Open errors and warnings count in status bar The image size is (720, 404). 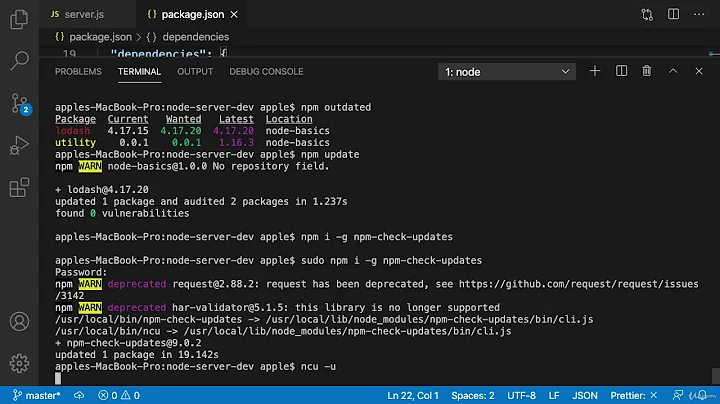point(119,395)
